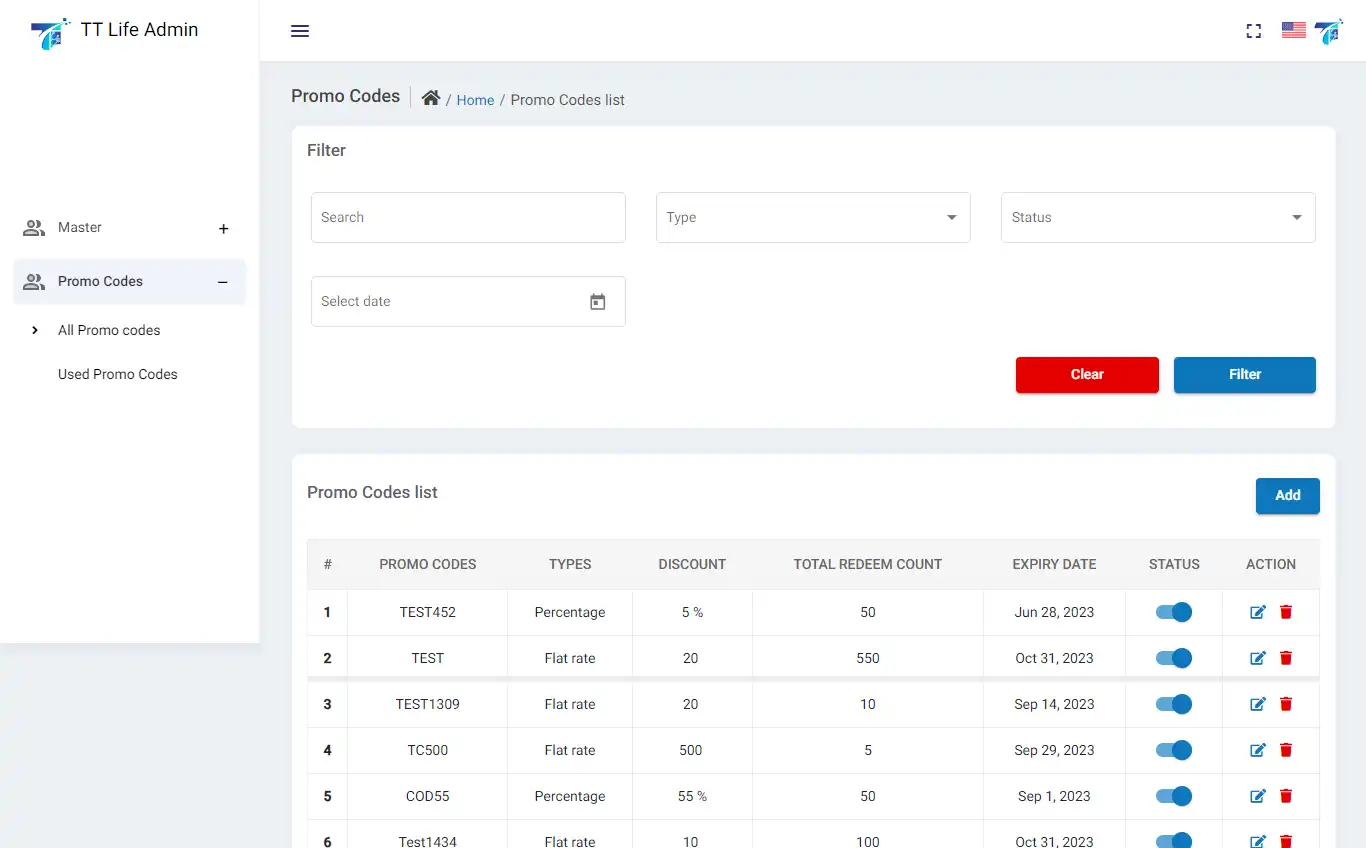Open Used Promo Codes in sidebar

118,374
